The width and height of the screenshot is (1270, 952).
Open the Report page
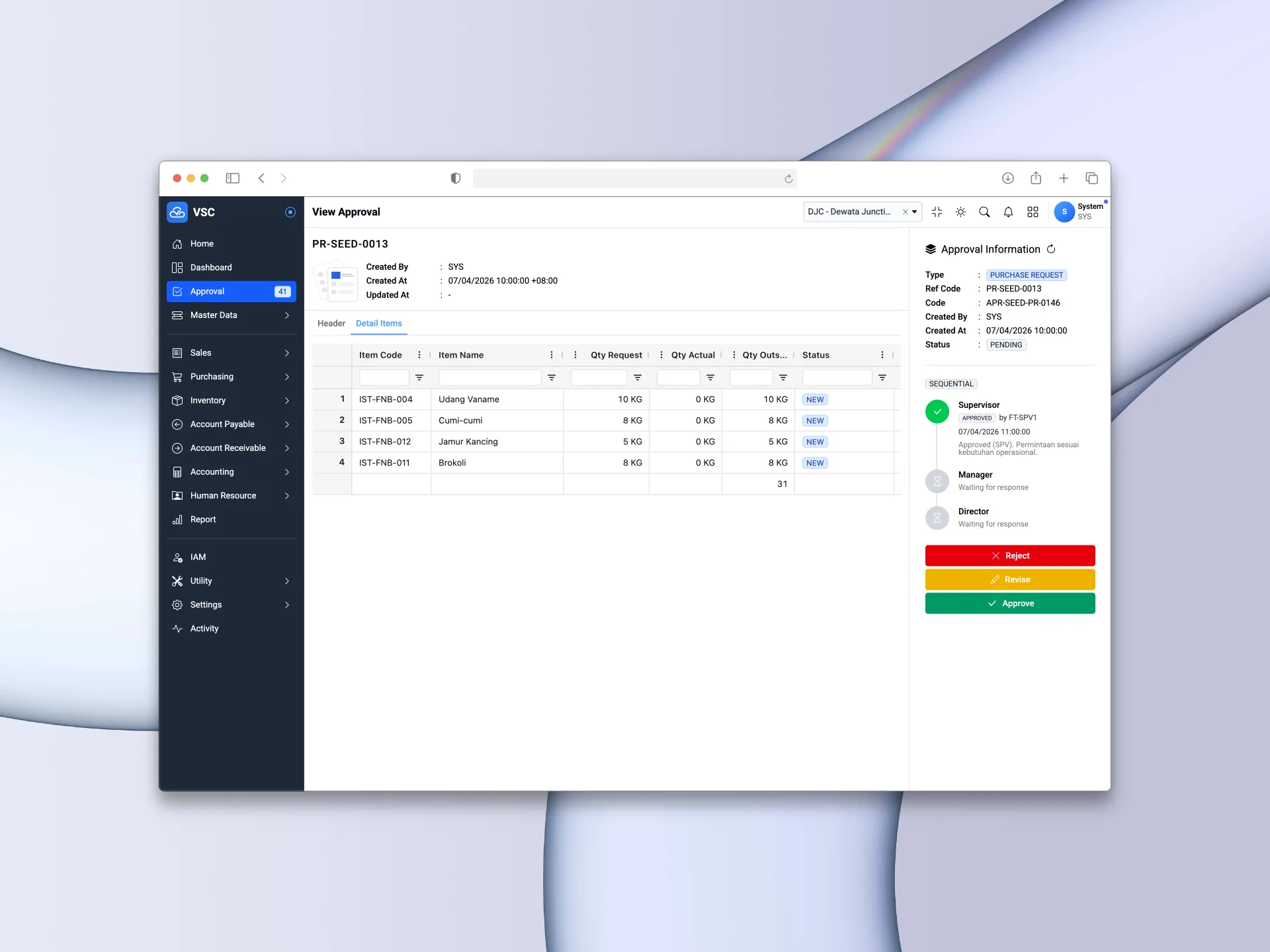pos(231,520)
